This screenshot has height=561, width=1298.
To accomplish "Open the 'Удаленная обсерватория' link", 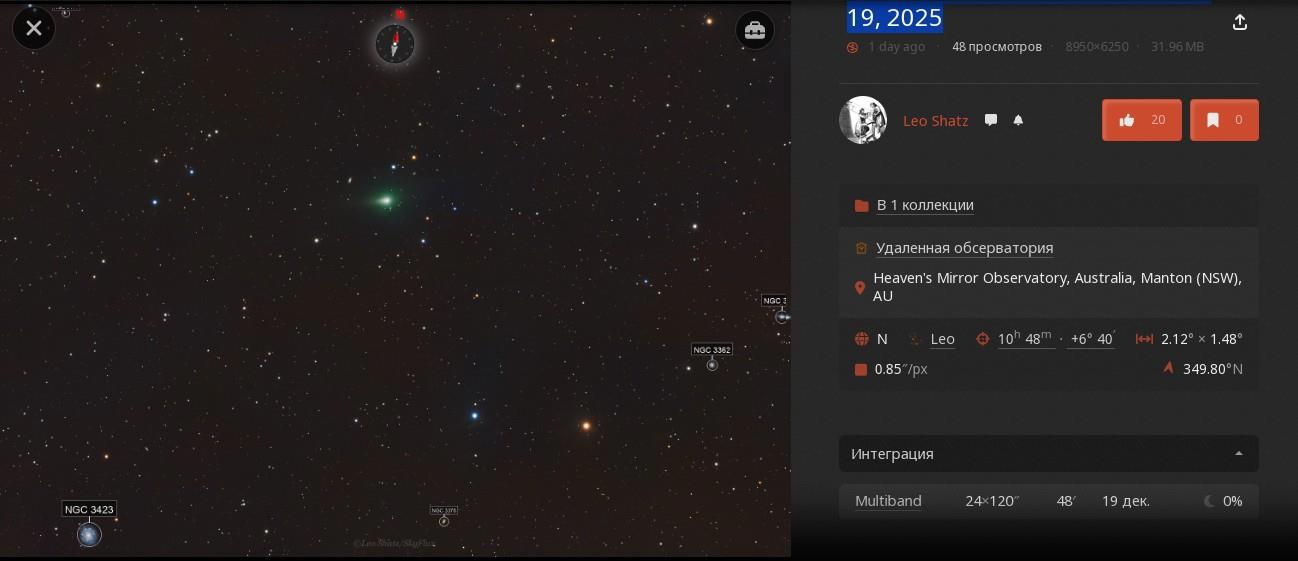I will pos(964,248).
